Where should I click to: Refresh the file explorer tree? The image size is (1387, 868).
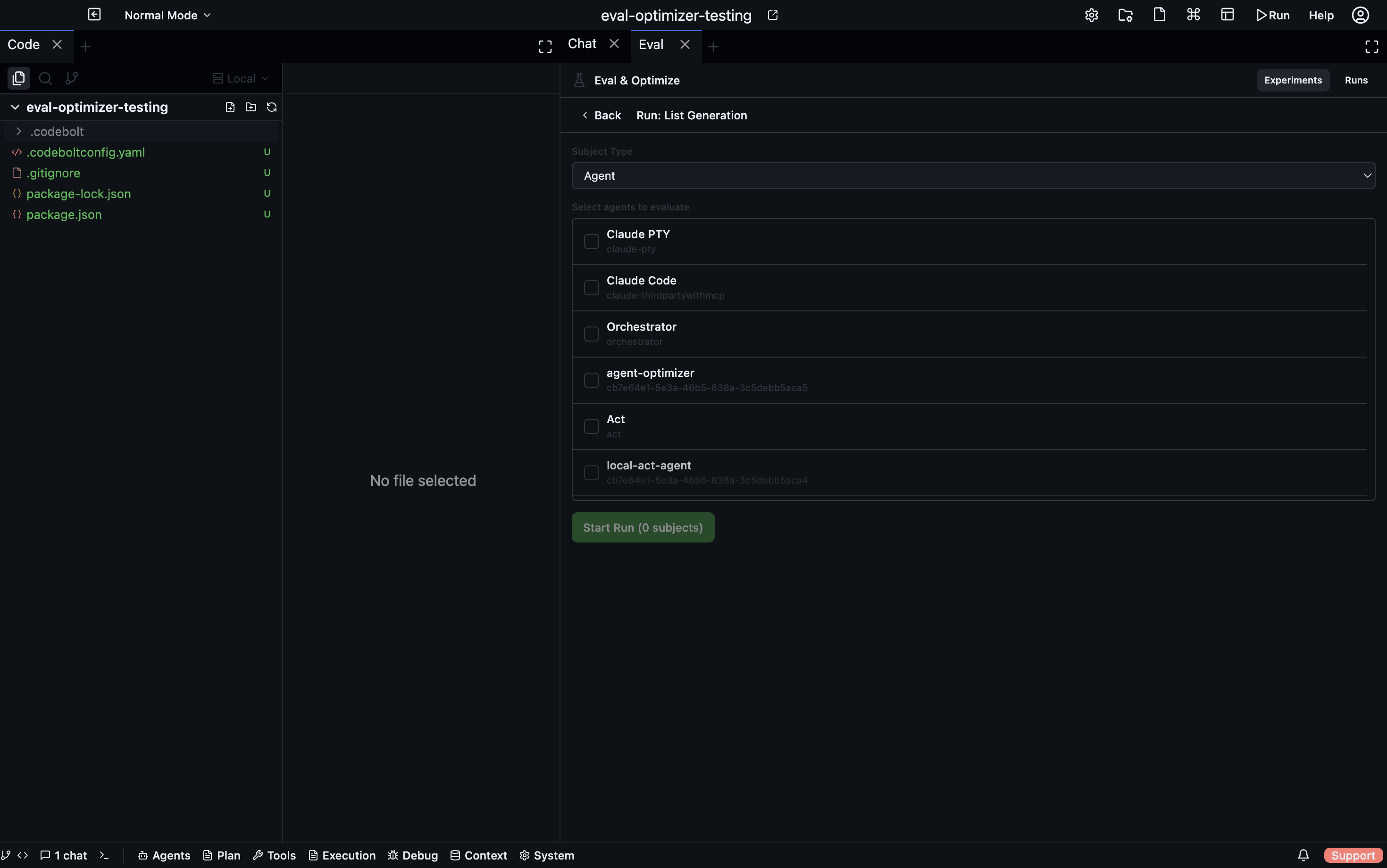(x=271, y=107)
